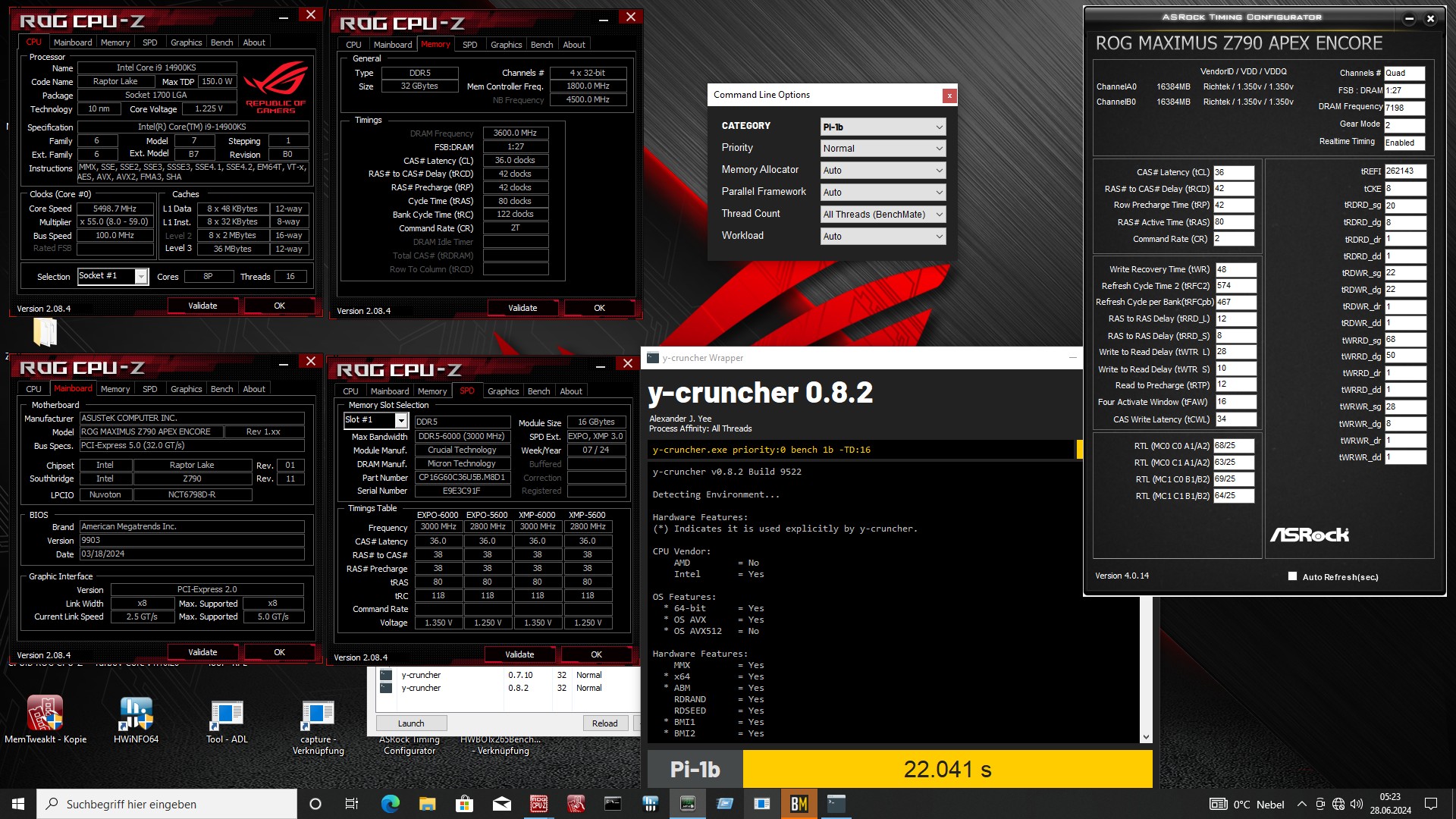Select the Tool - ADL desktop icon

coord(227,718)
